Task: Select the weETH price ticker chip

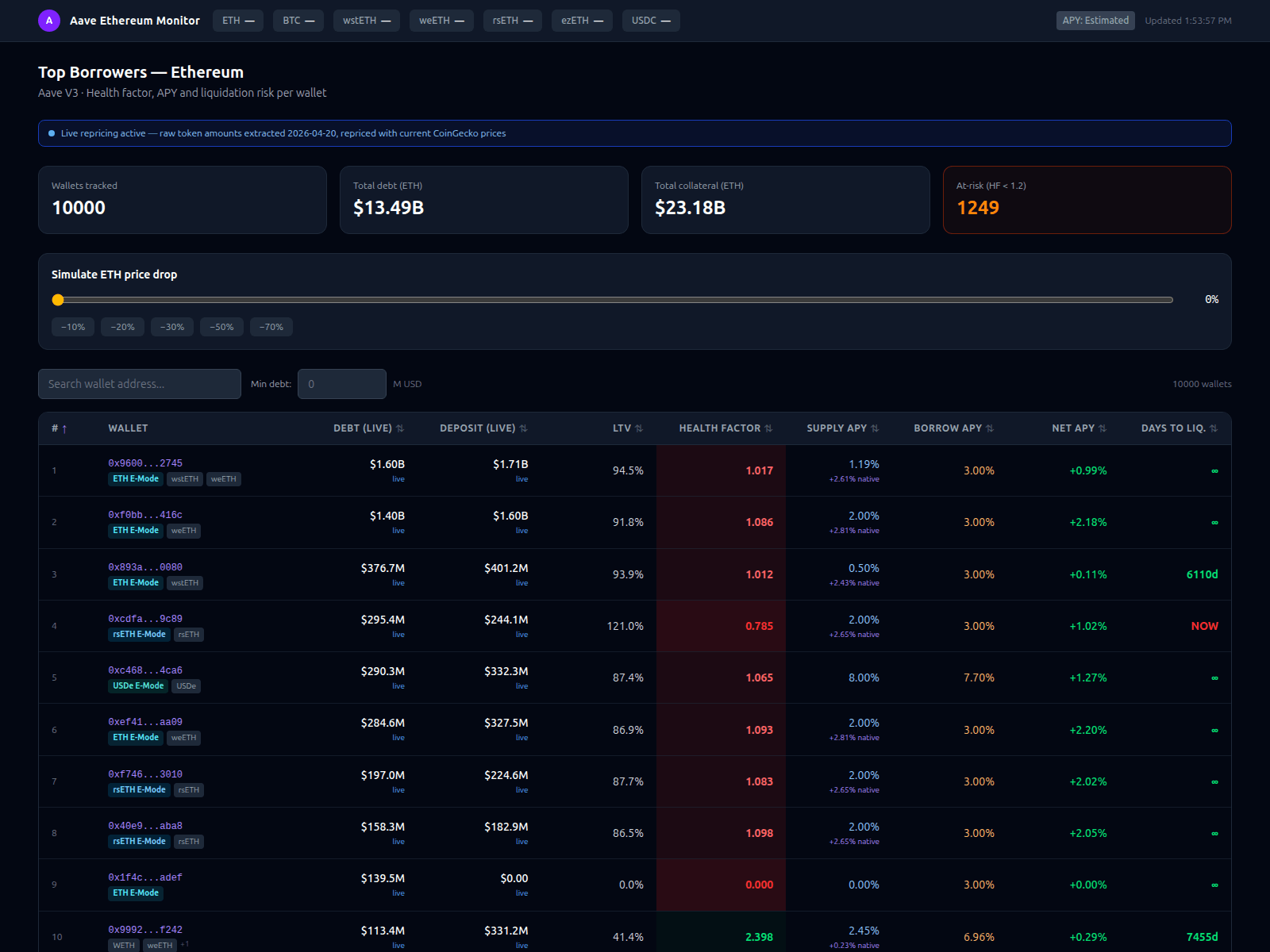Action: 441,21
